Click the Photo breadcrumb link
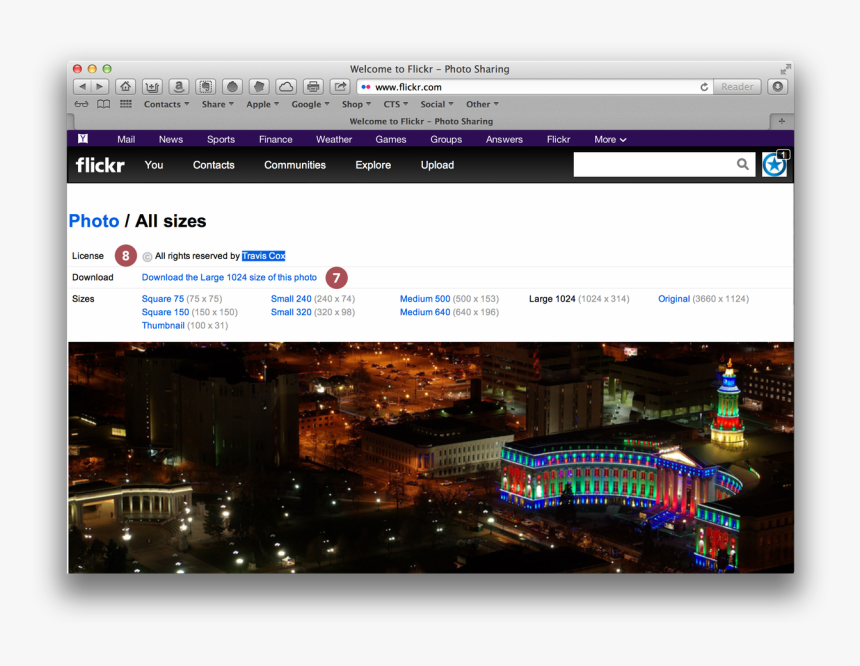Image resolution: width=860 pixels, height=666 pixels. coord(94,221)
